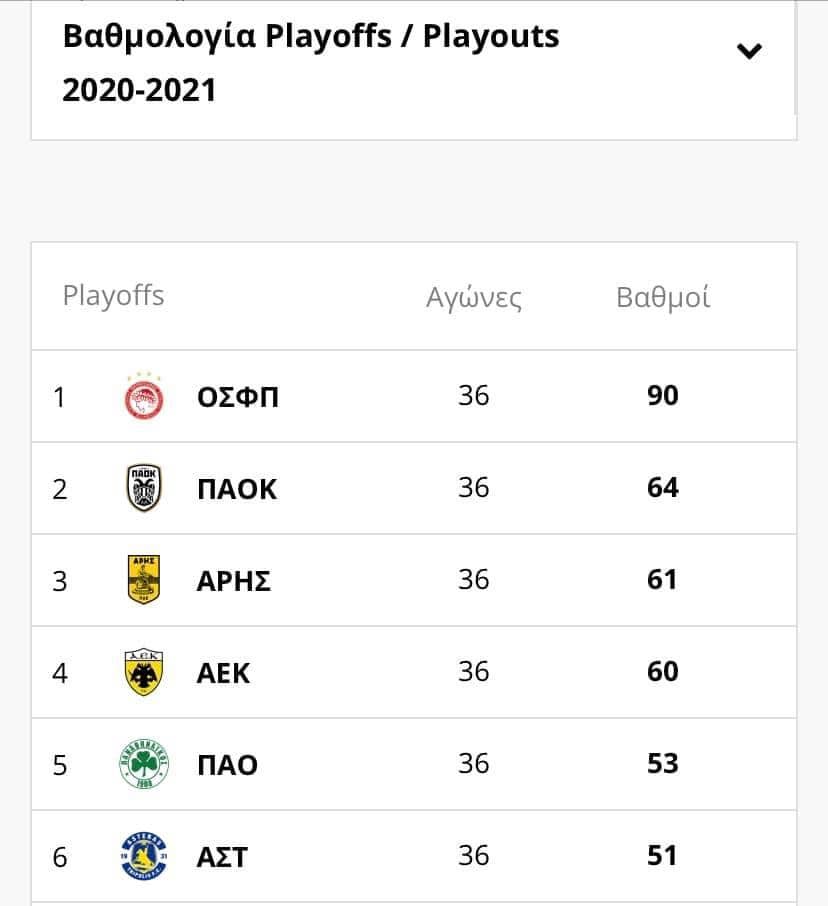This screenshot has height=906, width=828.
Task: Click the Αγώνες column header
Action: 474,297
